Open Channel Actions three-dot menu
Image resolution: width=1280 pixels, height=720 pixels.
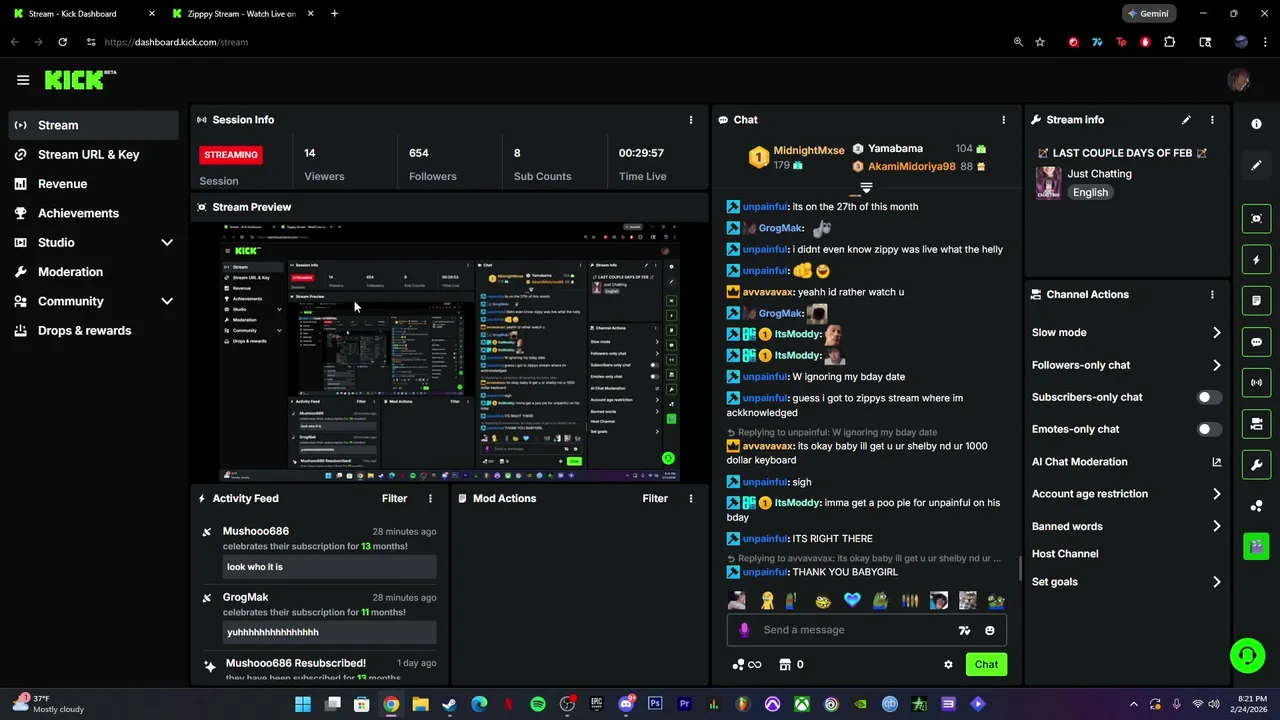click(x=1212, y=295)
